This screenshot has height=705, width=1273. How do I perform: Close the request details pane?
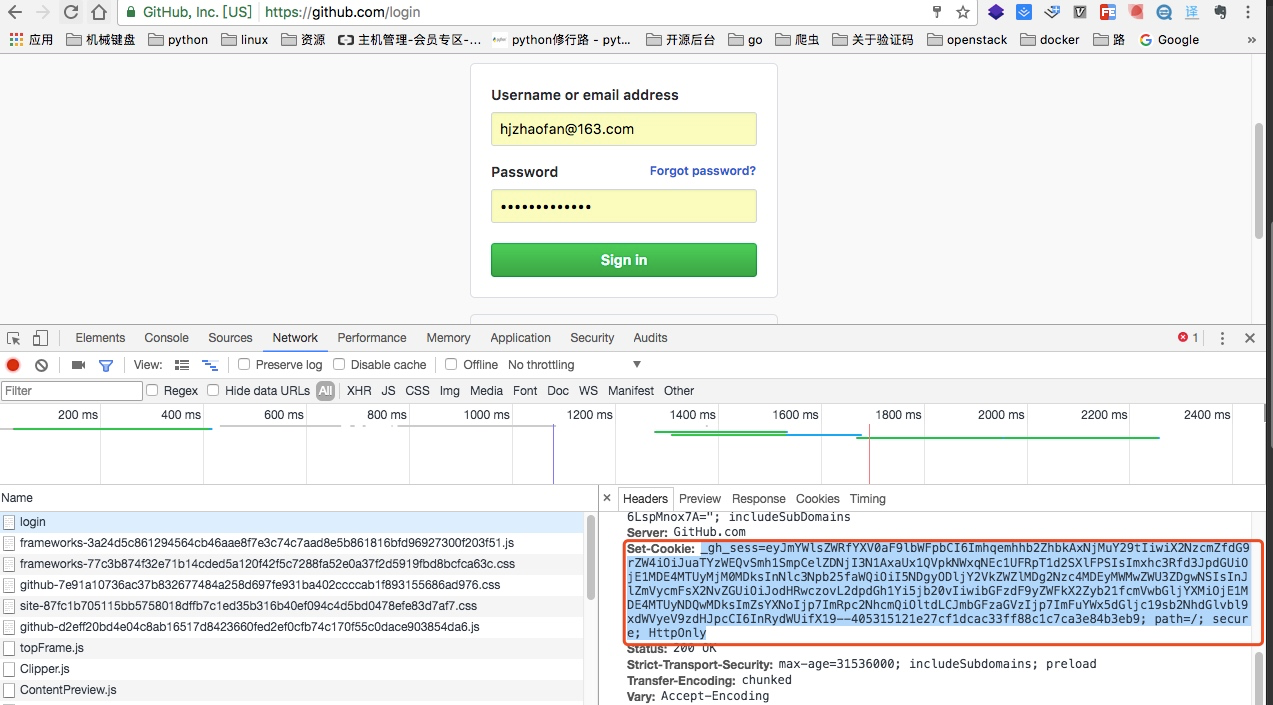point(607,498)
